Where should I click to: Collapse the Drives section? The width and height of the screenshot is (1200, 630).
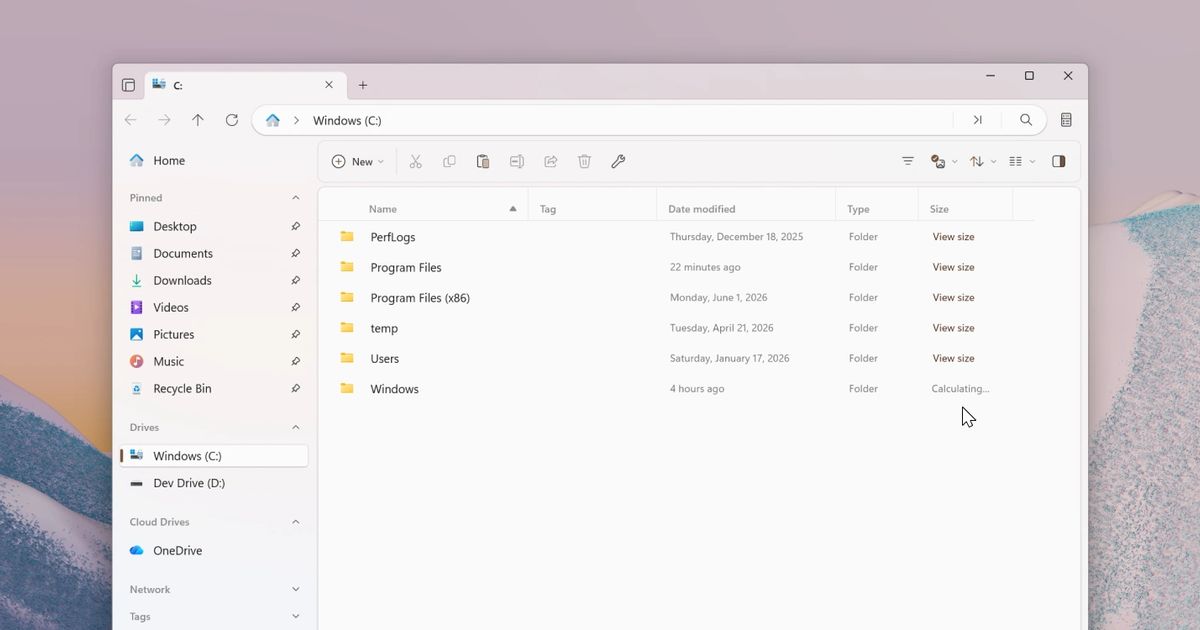coord(296,427)
